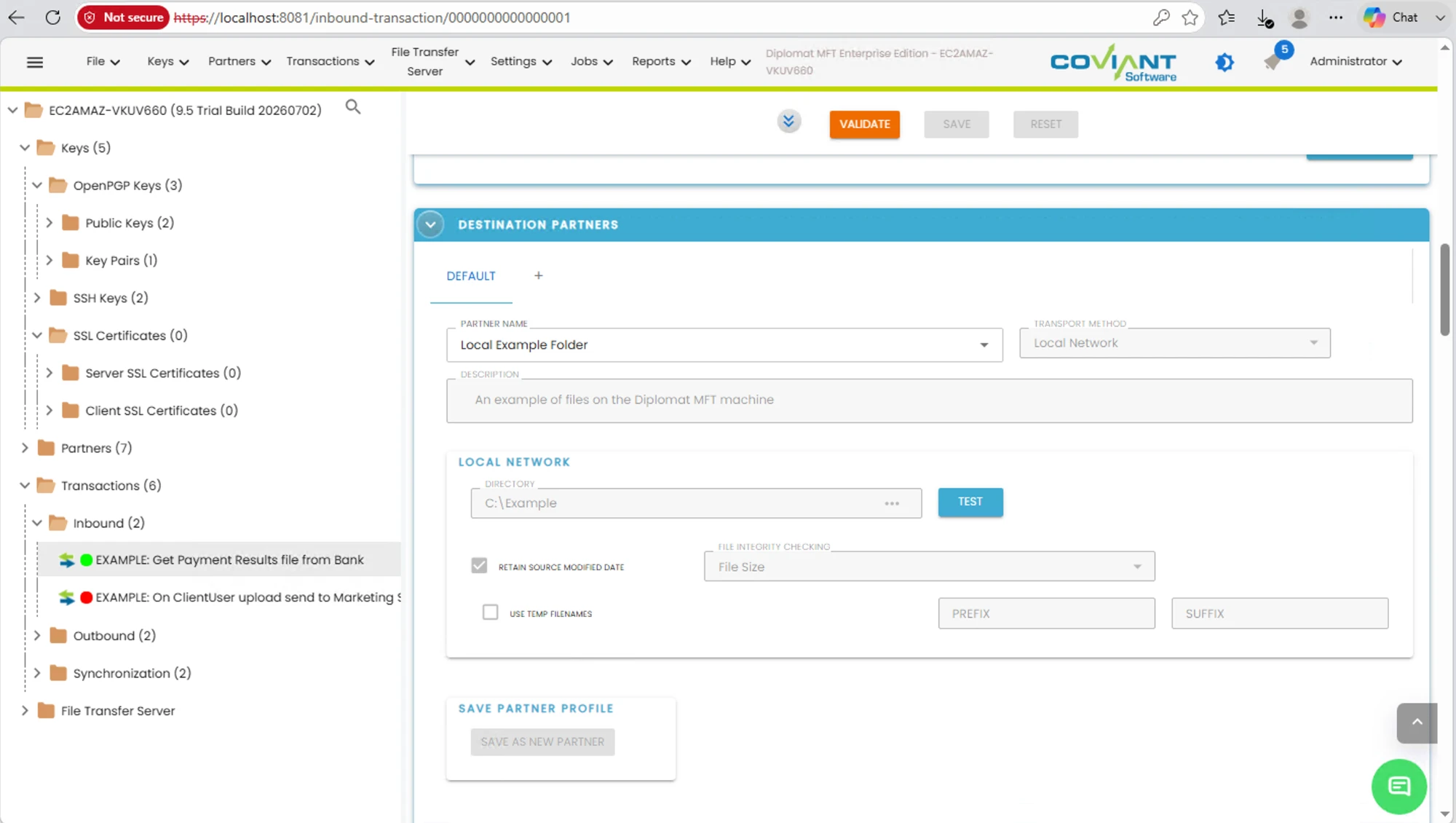Open the Jobs menu
This screenshot has width=1456, height=823.
tap(591, 62)
